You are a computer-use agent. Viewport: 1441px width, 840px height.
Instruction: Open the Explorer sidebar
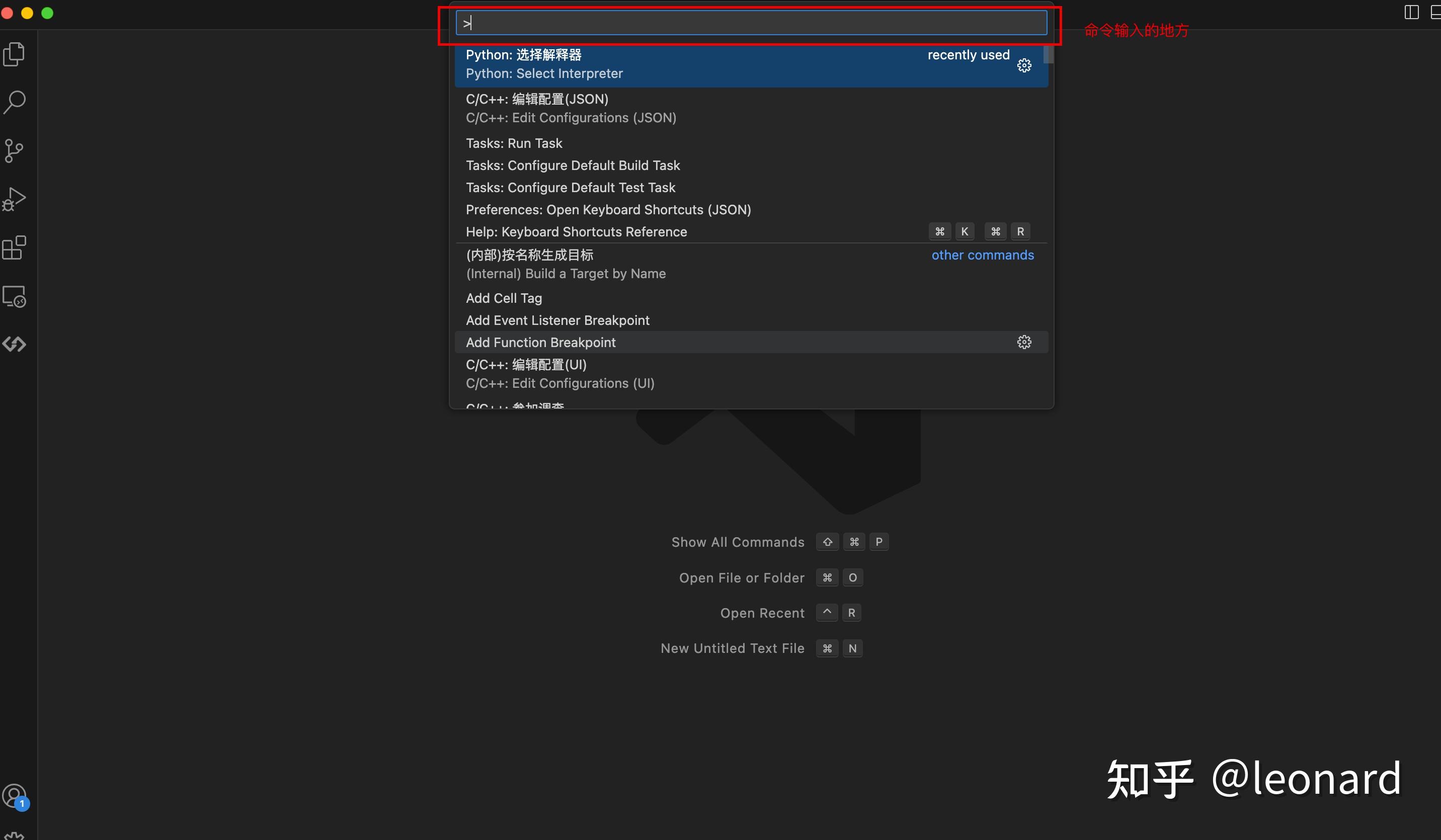click(x=14, y=53)
